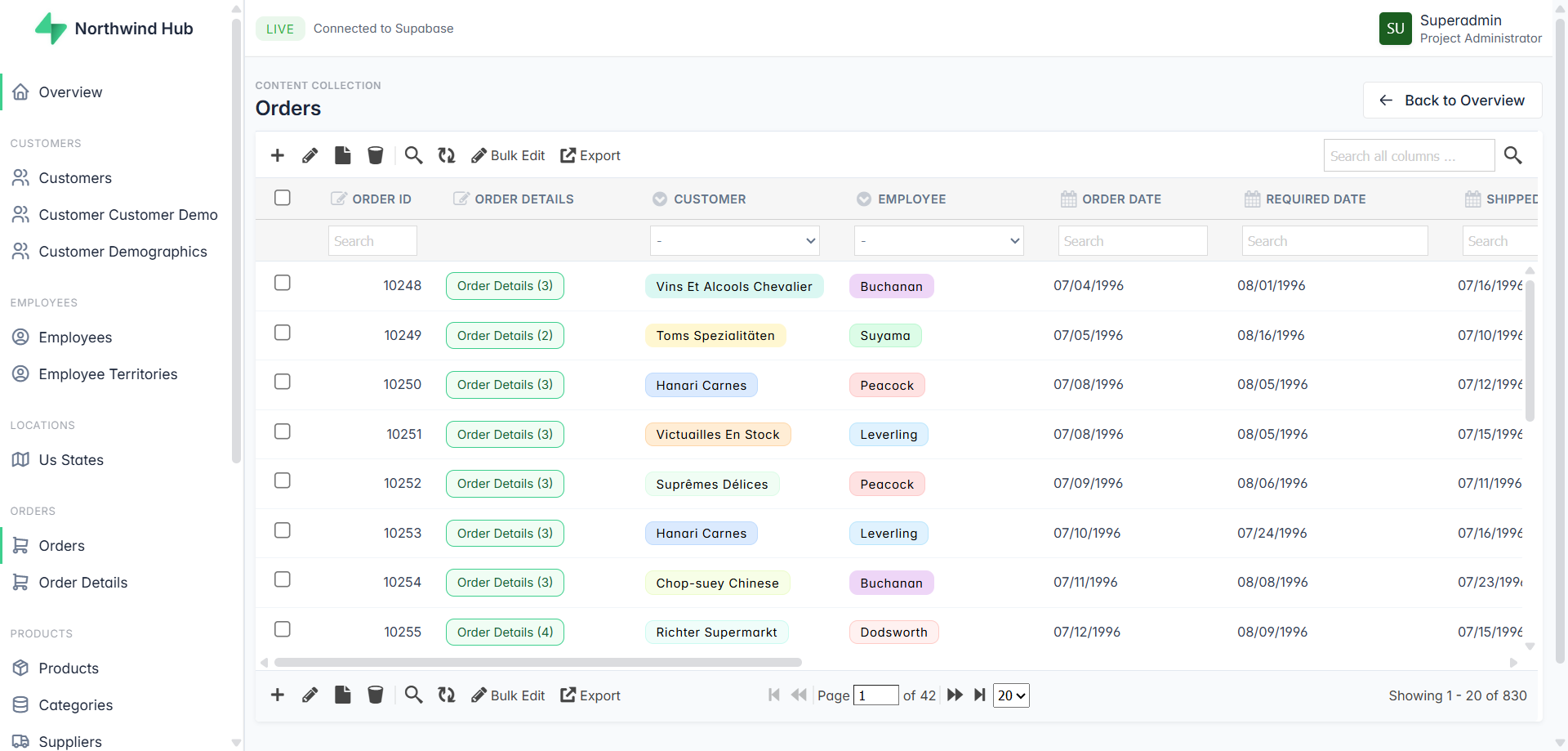Open Order Details (2) for order 10249
1568x751 pixels.
(x=505, y=336)
